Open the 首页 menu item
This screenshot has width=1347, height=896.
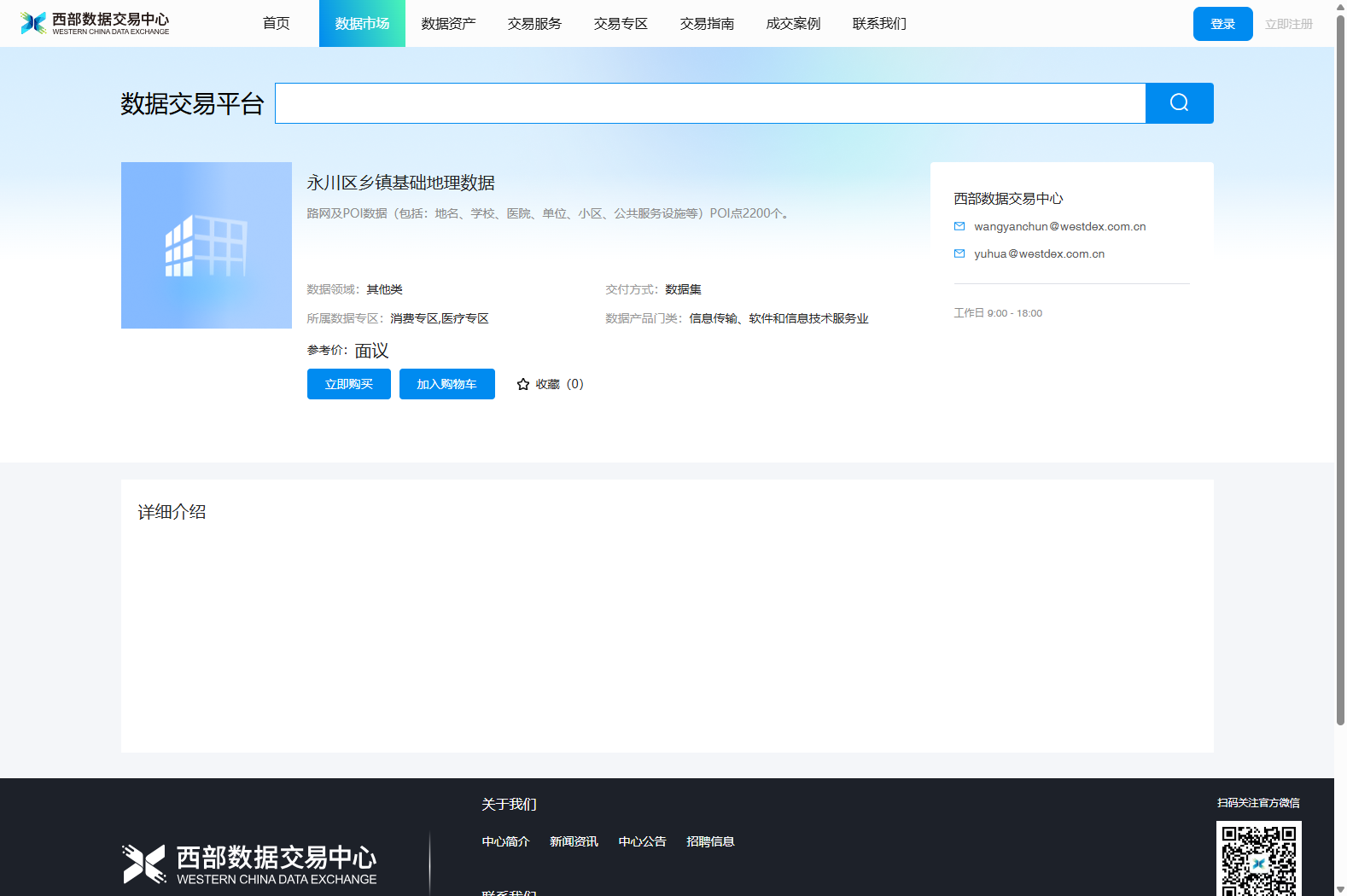tap(276, 23)
